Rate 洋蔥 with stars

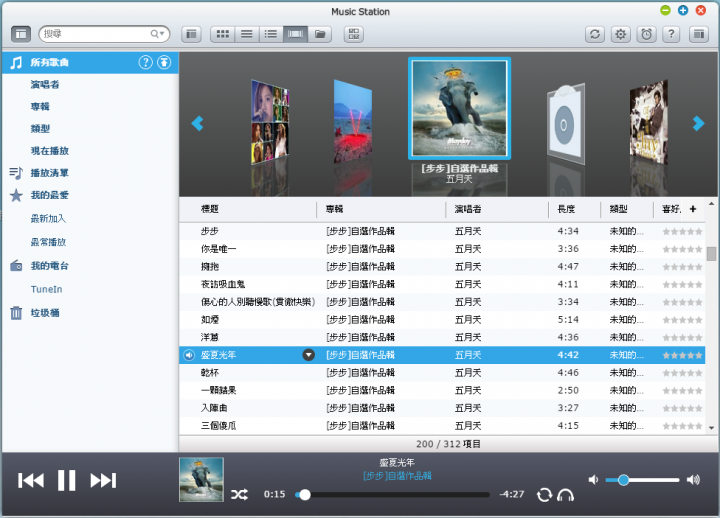tap(682, 338)
